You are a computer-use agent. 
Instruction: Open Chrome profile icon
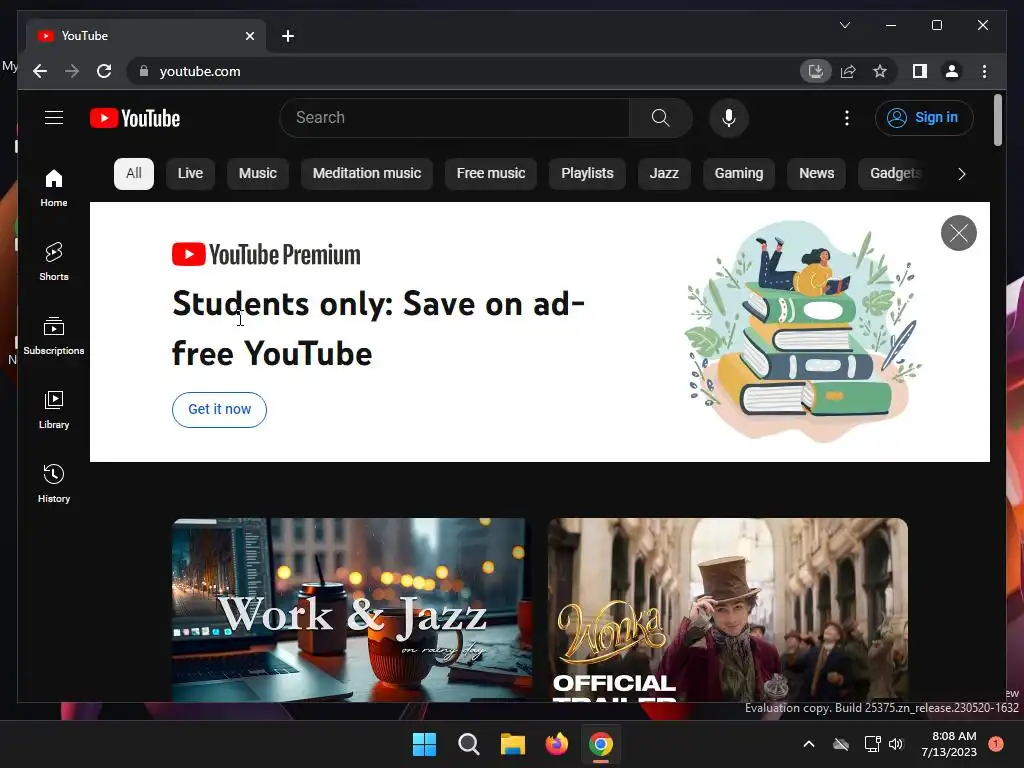point(952,71)
